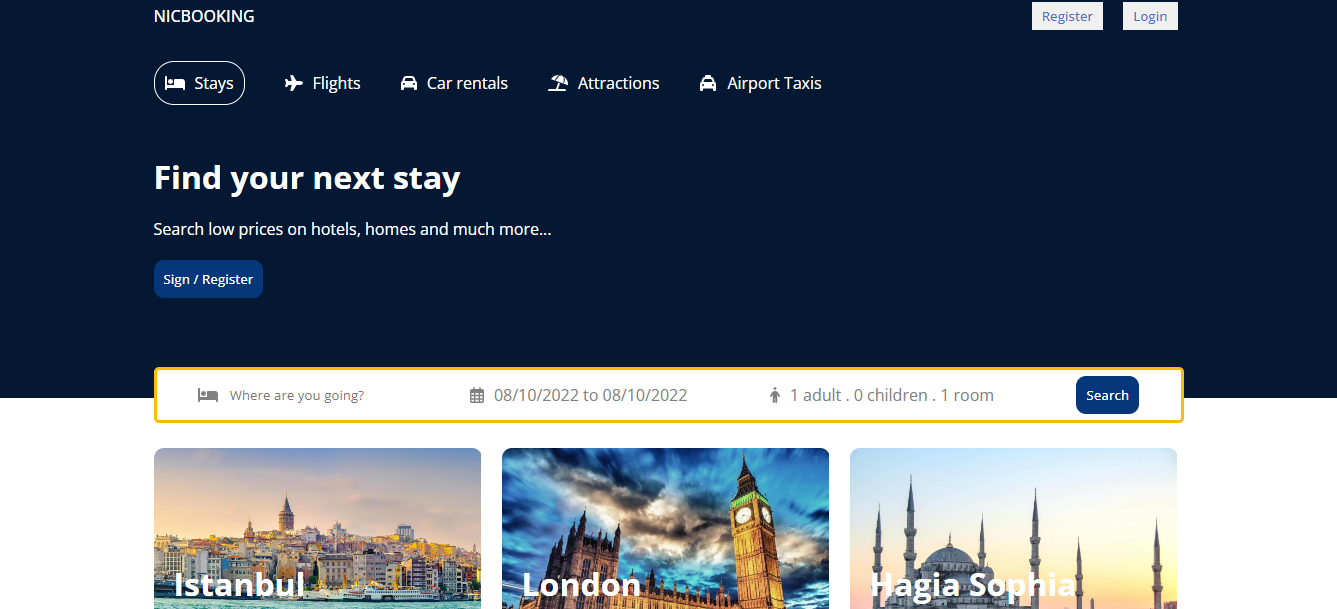Click the airplane icon next to Flights
This screenshot has width=1337, height=609.
(293, 83)
